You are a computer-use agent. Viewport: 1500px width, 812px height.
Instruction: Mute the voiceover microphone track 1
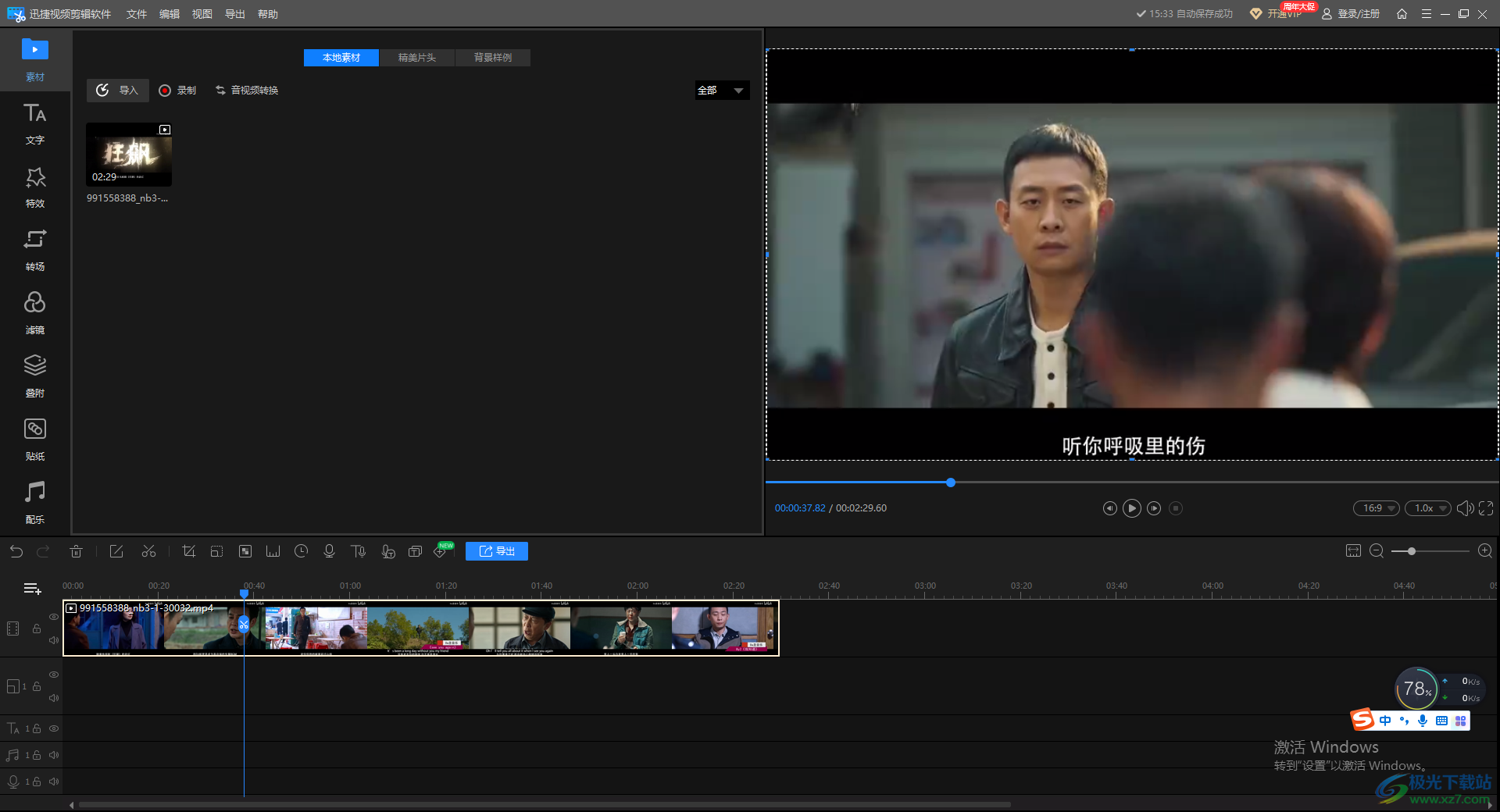[54, 782]
